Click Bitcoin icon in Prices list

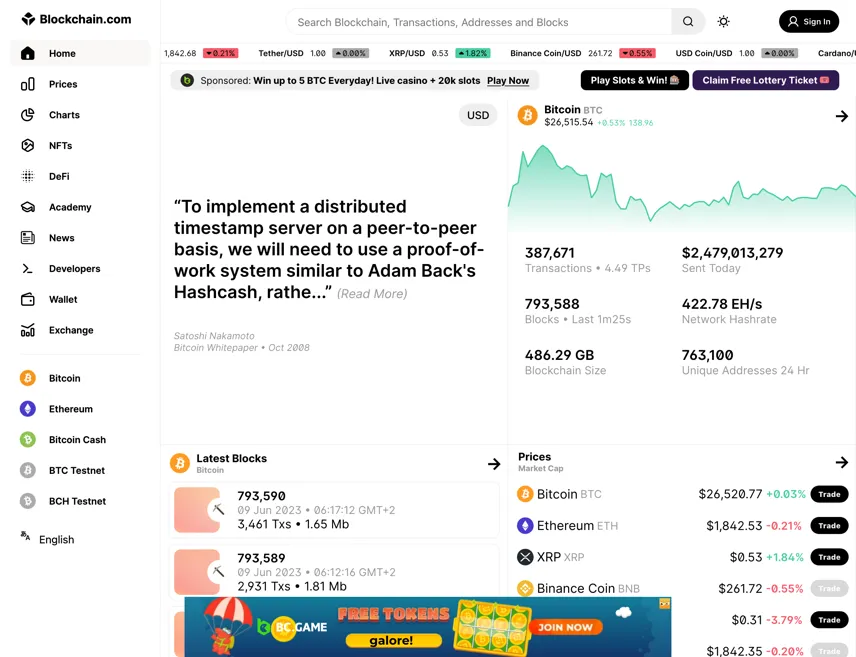pyautogui.click(x=525, y=494)
